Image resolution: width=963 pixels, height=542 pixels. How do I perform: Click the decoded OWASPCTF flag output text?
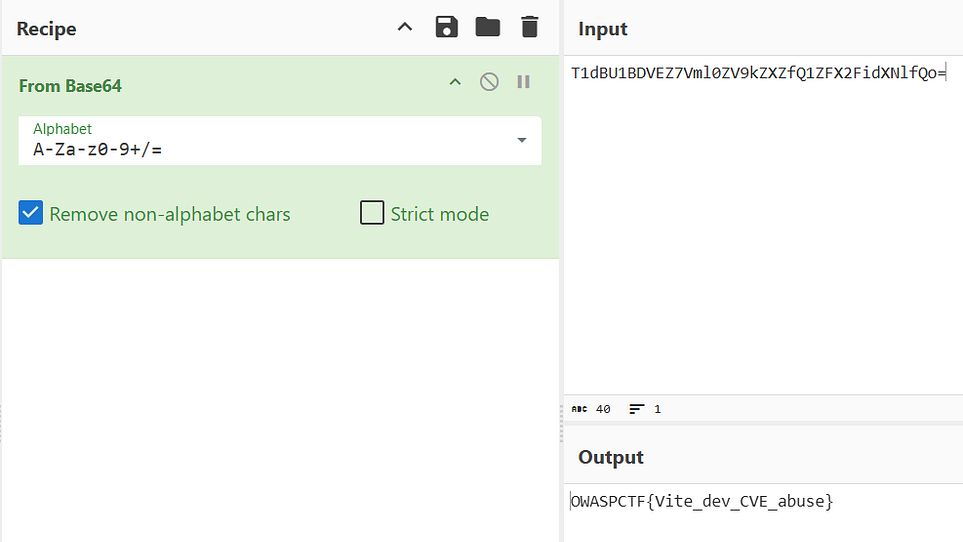pos(702,501)
